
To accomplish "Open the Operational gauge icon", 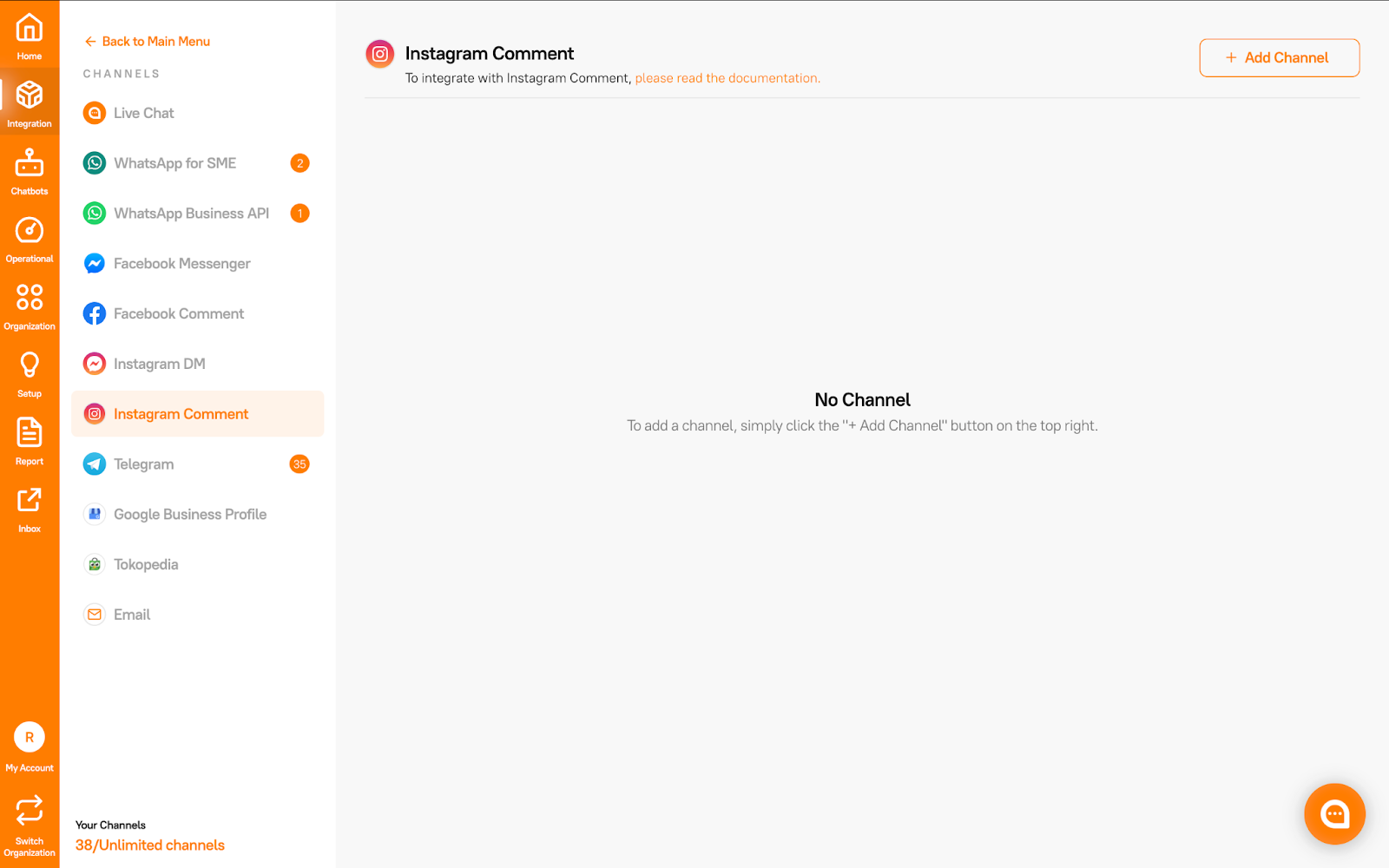I will (x=30, y=230).
